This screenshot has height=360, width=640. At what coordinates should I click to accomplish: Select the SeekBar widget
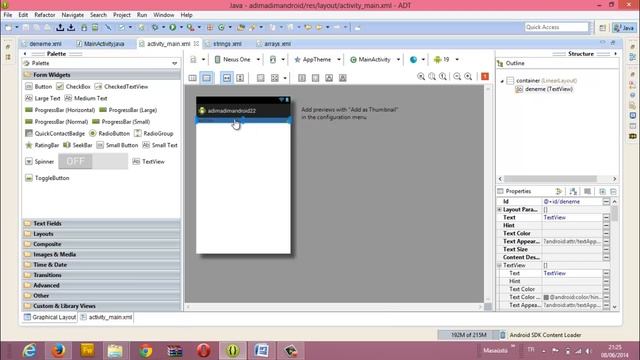(78, 145)
